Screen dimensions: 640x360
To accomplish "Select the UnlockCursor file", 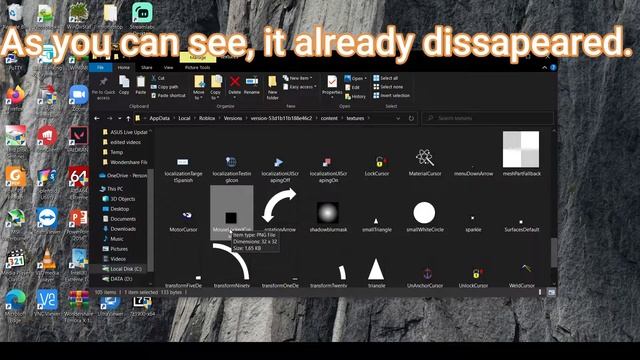I will tap(473, 277).
